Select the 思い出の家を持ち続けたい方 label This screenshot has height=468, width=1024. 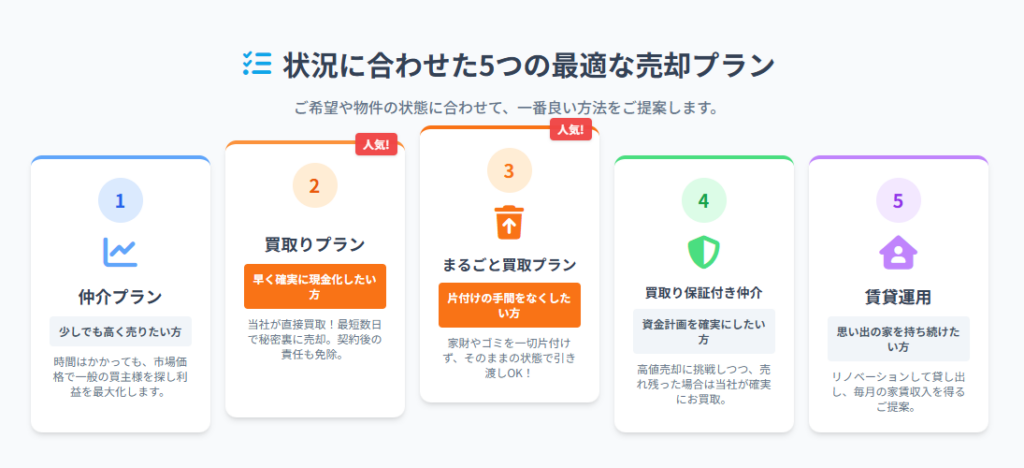tap(898, 339)
